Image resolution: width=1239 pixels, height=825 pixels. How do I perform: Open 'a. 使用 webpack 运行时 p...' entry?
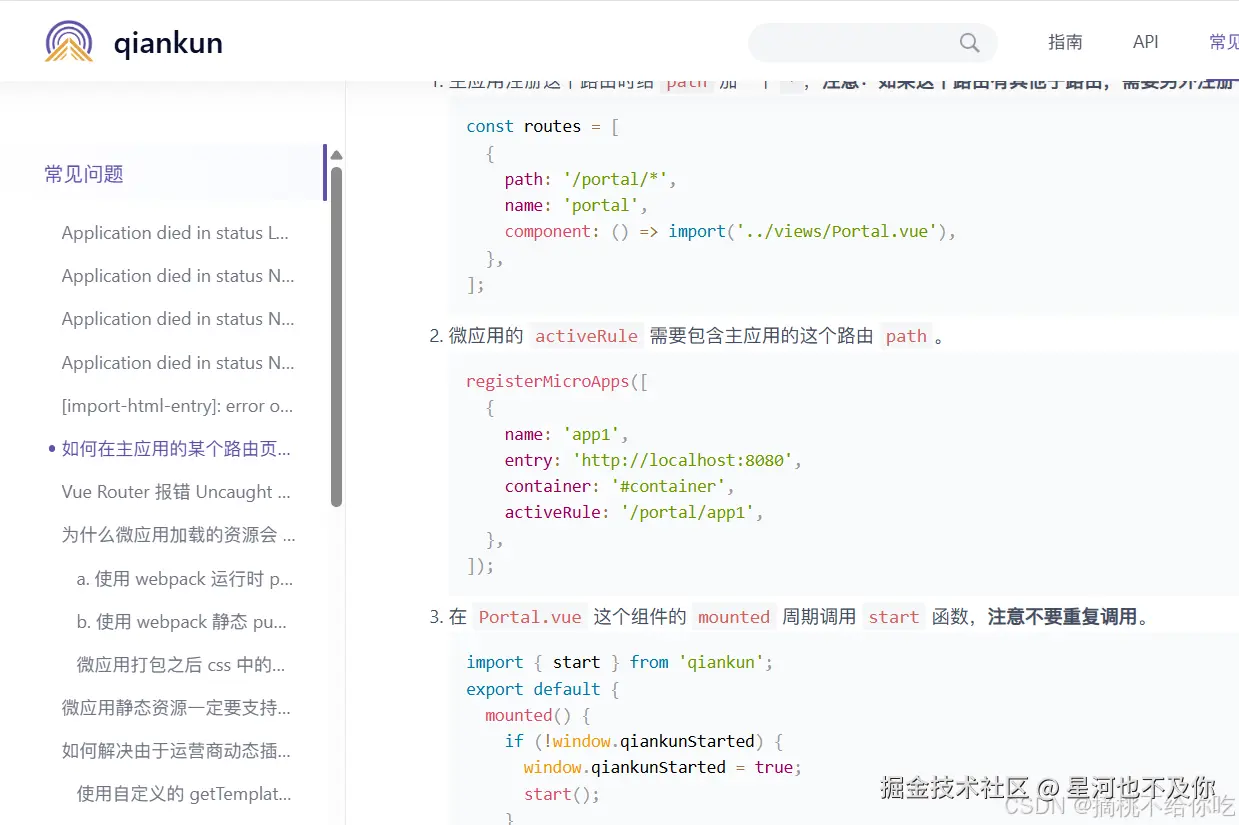(185, 579)
